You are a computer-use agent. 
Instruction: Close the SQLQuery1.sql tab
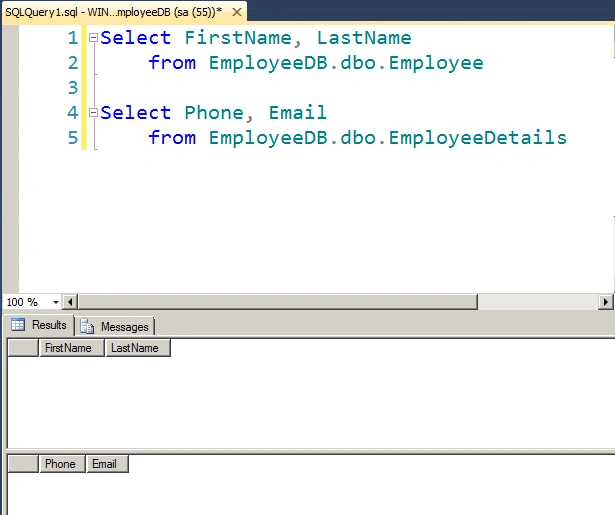(237, 12)
